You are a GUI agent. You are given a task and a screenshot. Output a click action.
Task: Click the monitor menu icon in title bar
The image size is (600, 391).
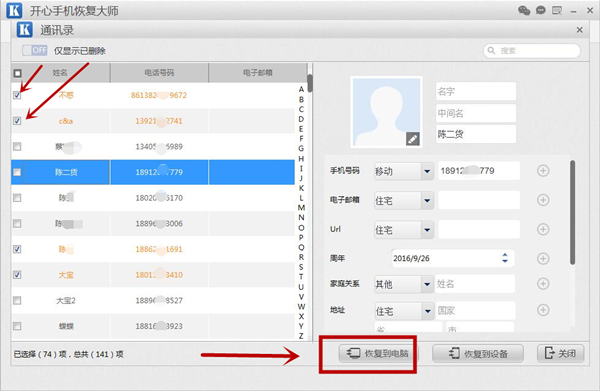click(x=557, y=10)
